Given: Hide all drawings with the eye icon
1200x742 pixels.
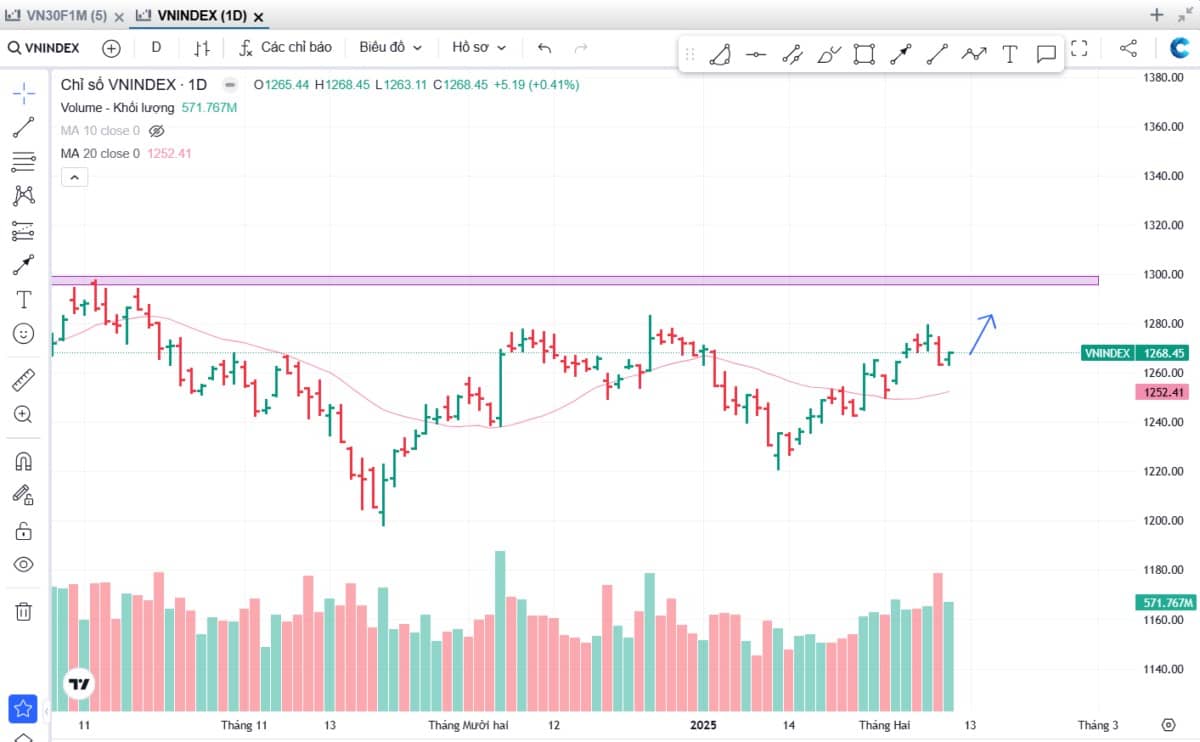Looking at the screenshot, I should pos(24,564).
